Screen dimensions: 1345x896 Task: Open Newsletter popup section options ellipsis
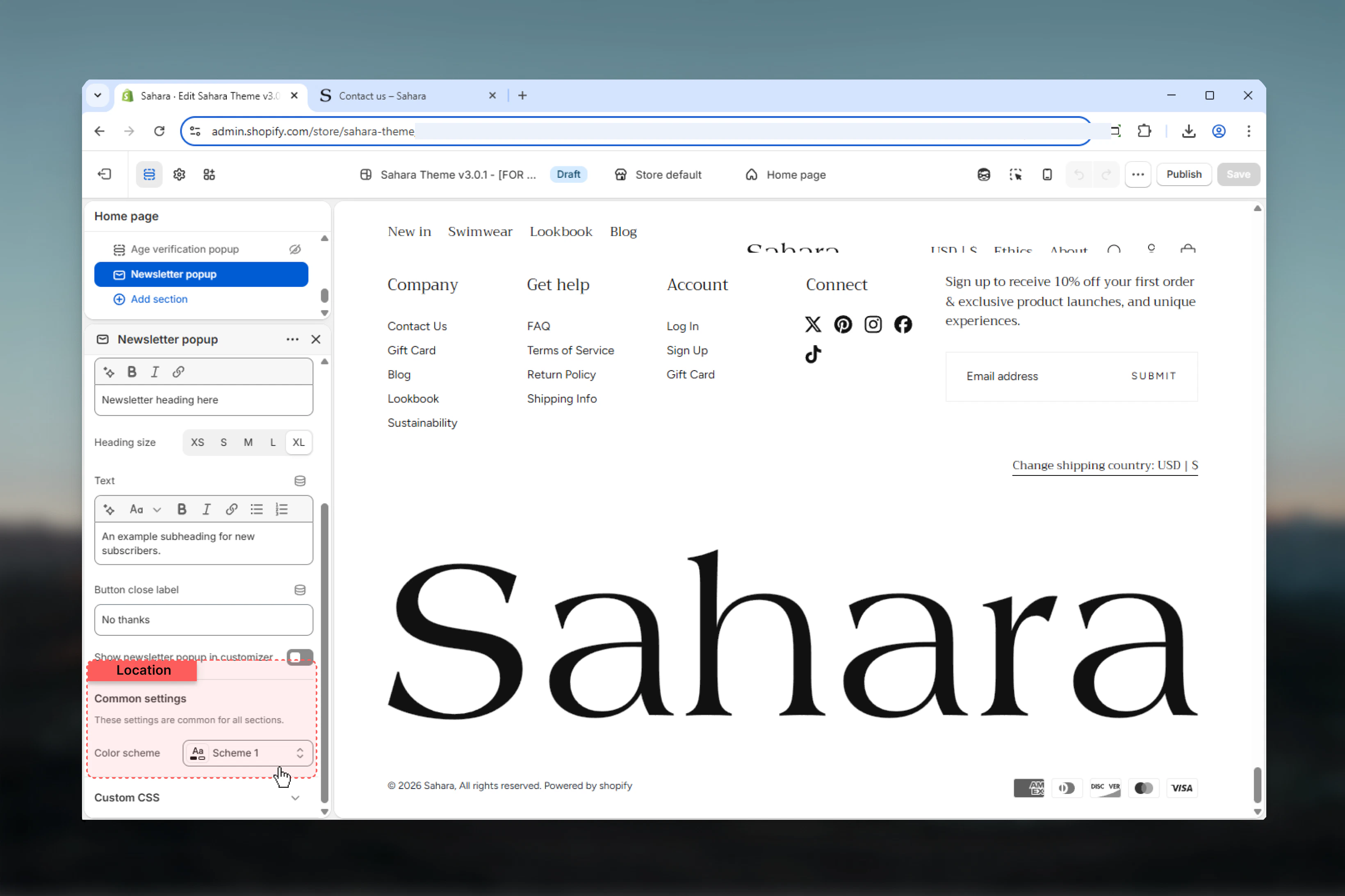(292, 339)
